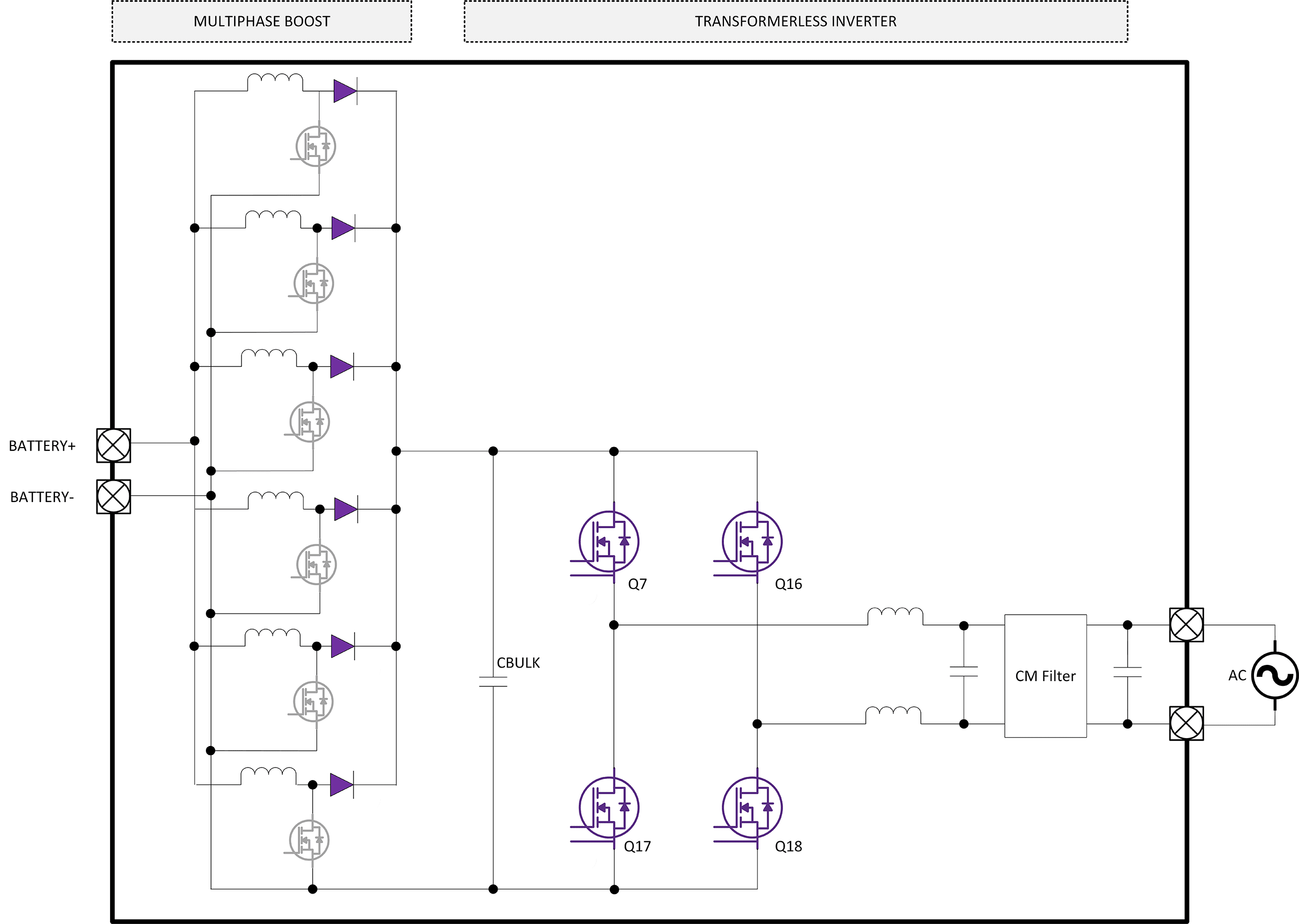Collapse the CM Filter block
The image size is (1299, 924).
point(1045,676)
